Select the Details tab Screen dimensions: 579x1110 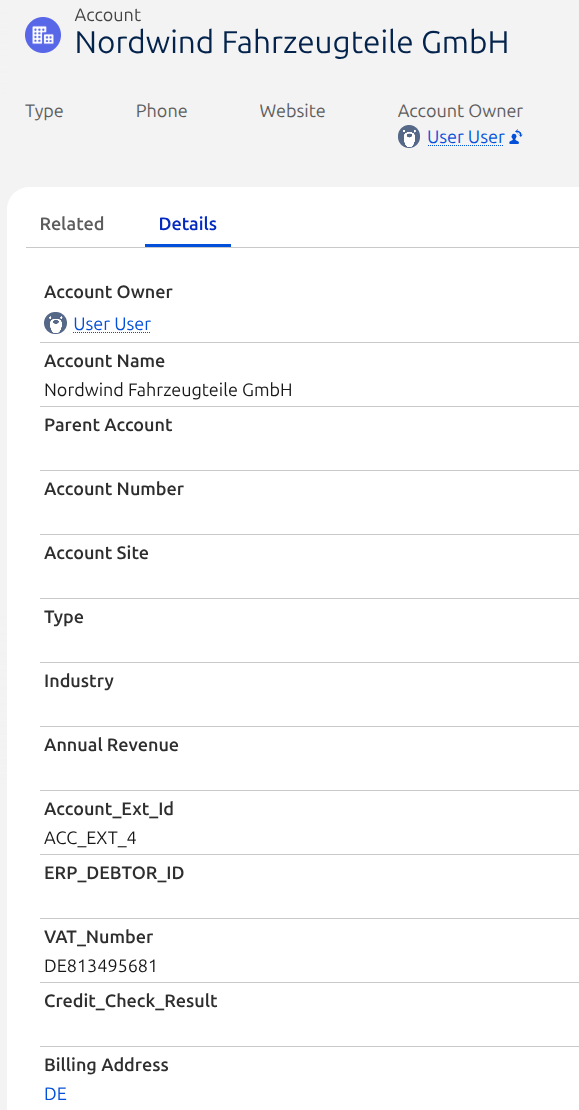point(188,224)
